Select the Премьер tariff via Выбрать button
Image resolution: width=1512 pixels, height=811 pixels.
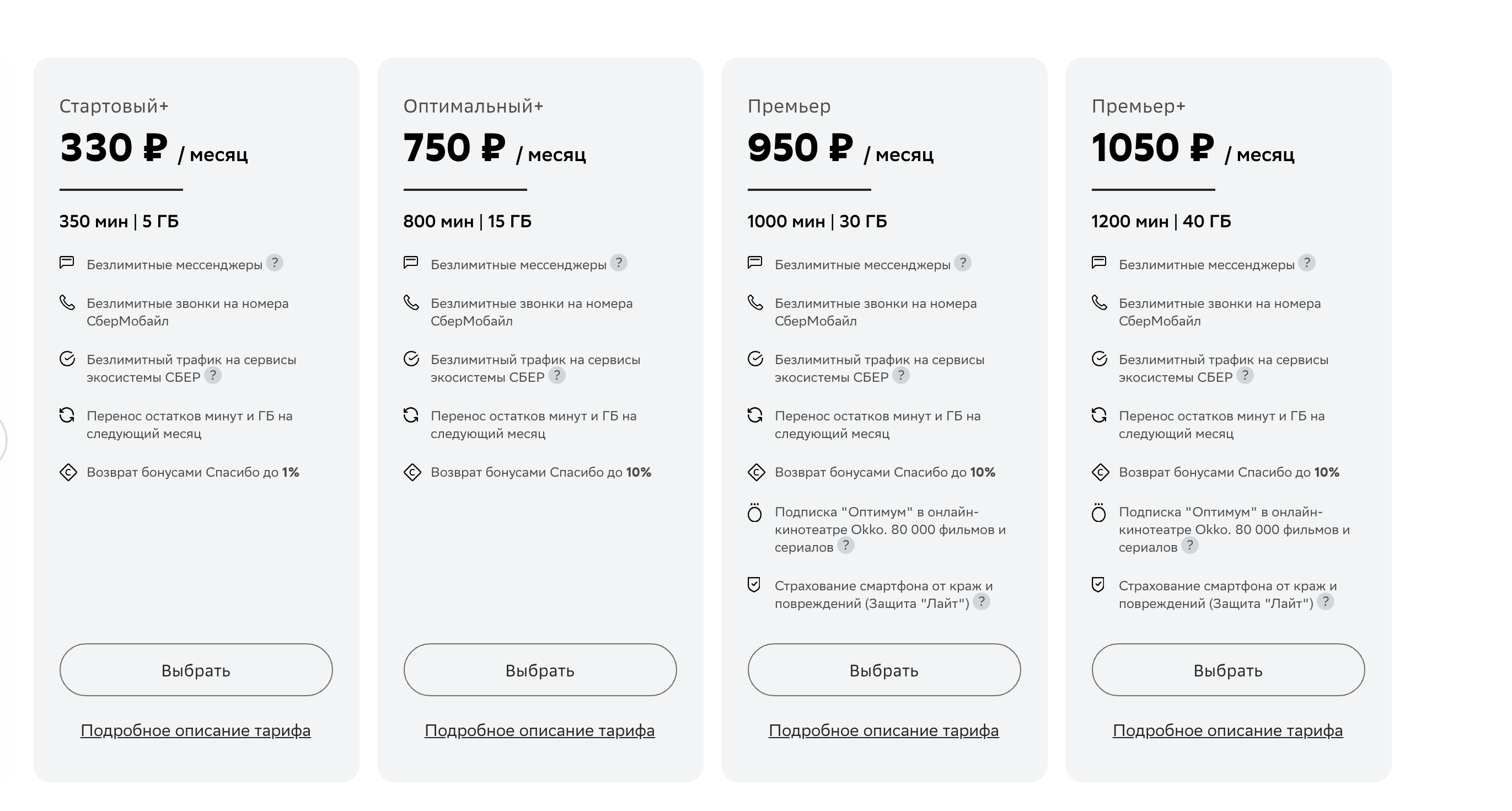point(884,670)
